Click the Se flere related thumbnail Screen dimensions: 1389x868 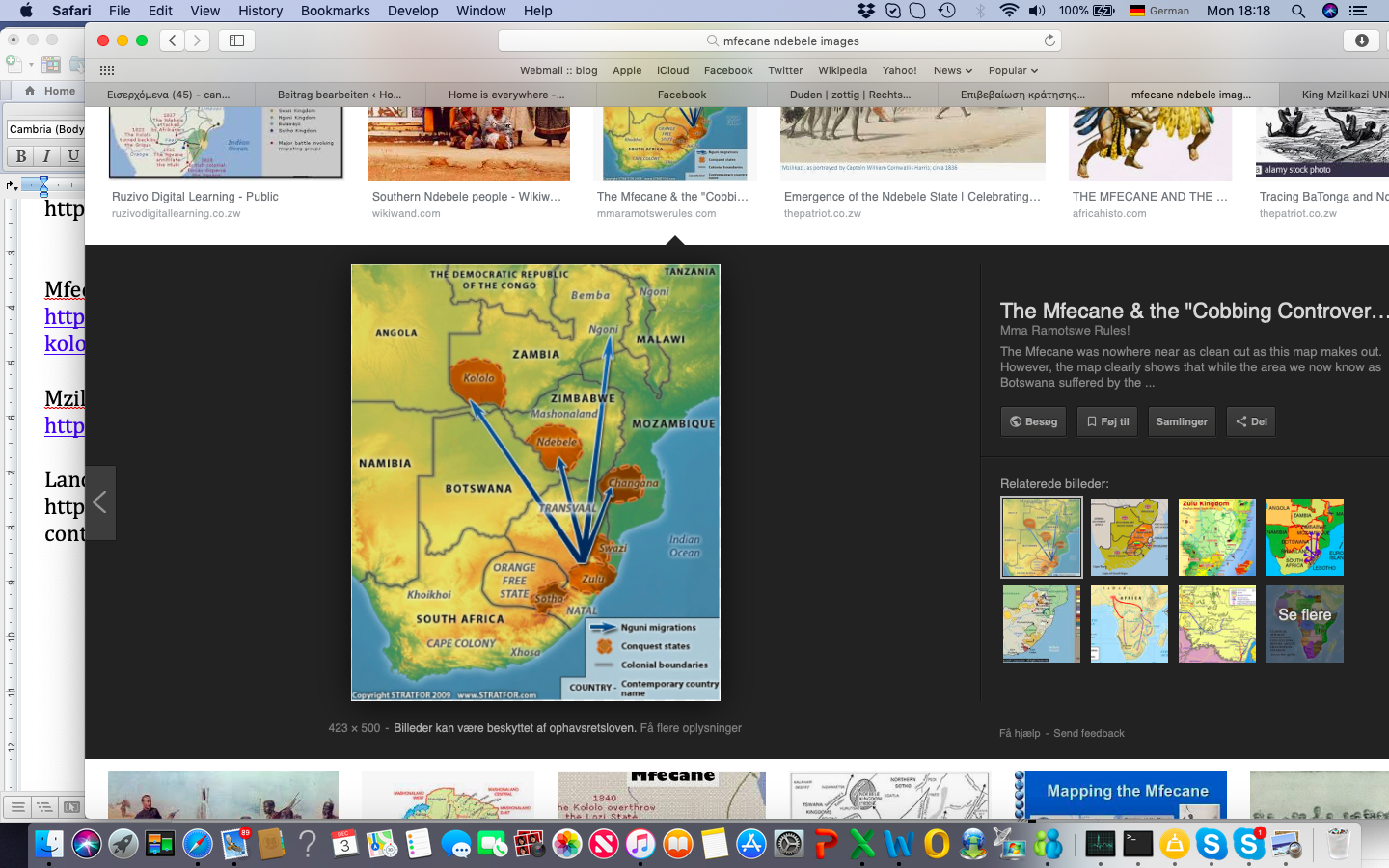pos(1304,624)
